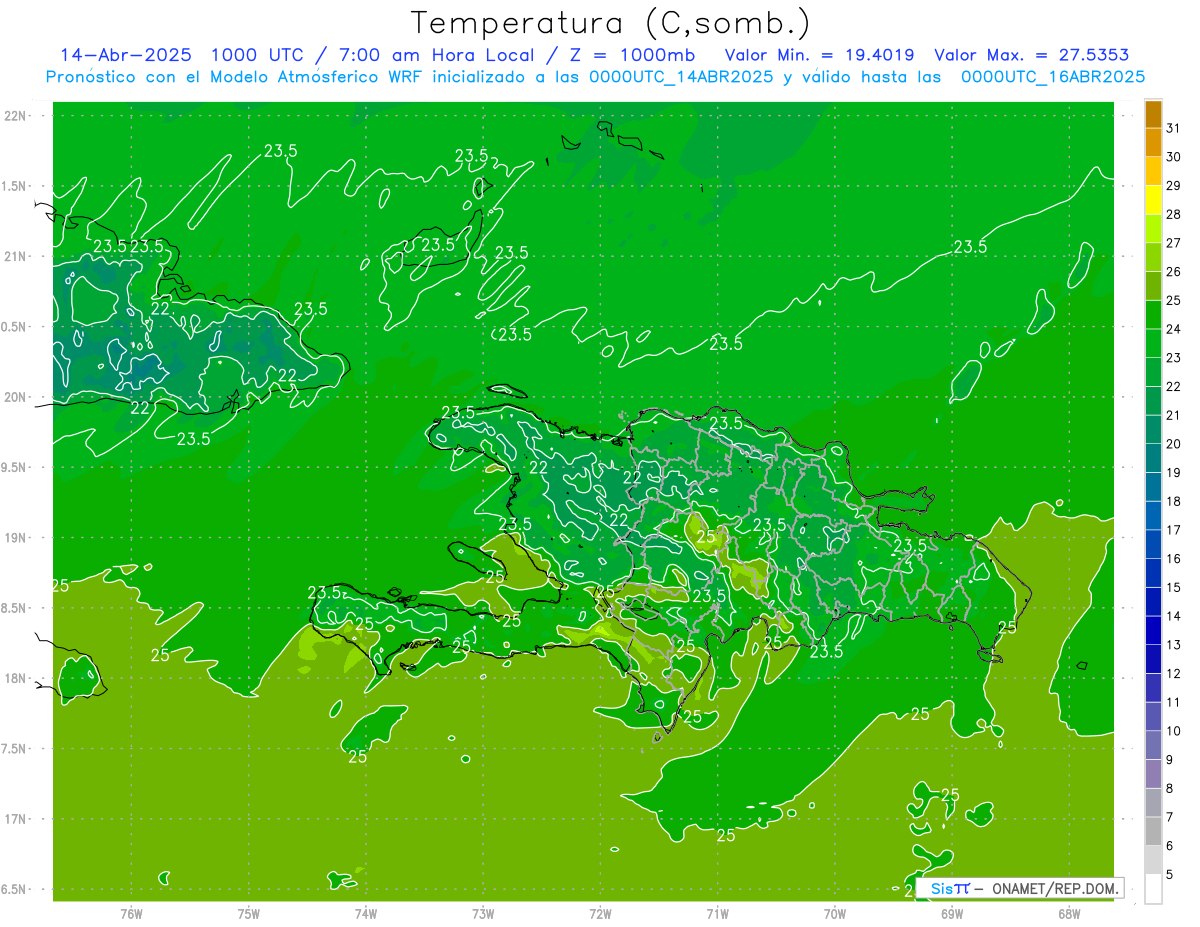The width and height of the screenshot is (1200, 927).
Task: Select the purple swatch between 9 and 10
Action: (x=1153, y=746)
